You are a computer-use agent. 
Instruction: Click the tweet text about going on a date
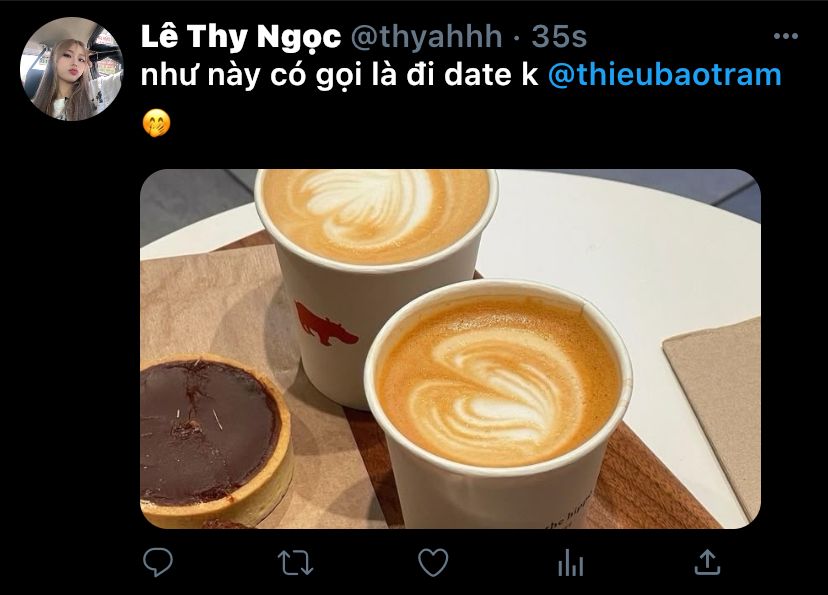coord(340,75)
